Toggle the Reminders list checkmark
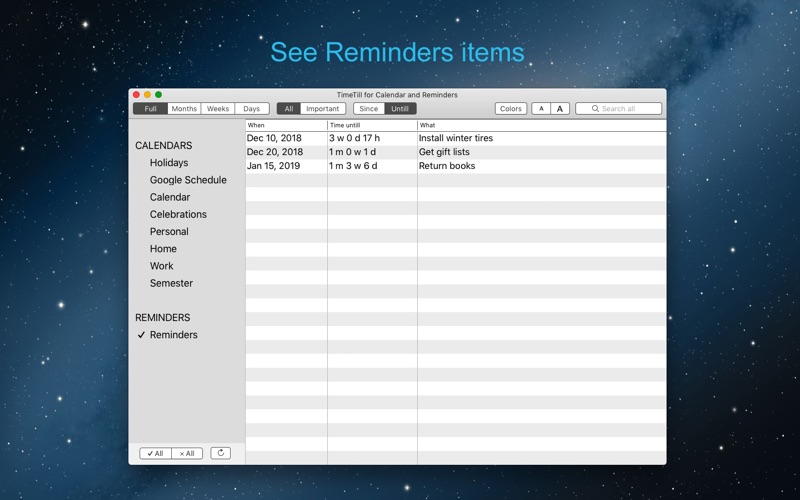Viewport: 800px width, 500px height. [141, 335]
